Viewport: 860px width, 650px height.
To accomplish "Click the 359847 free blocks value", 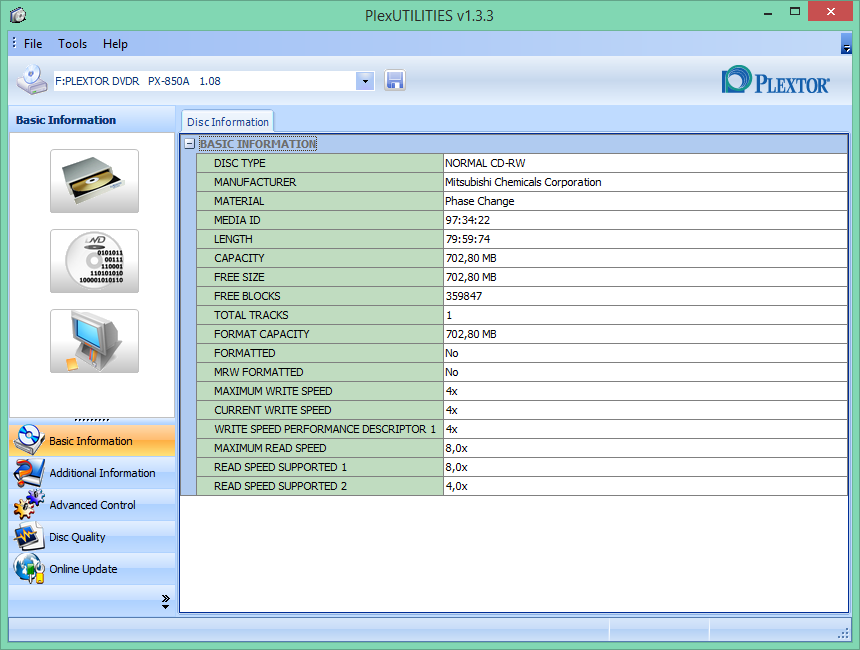I will coord(463,296).
